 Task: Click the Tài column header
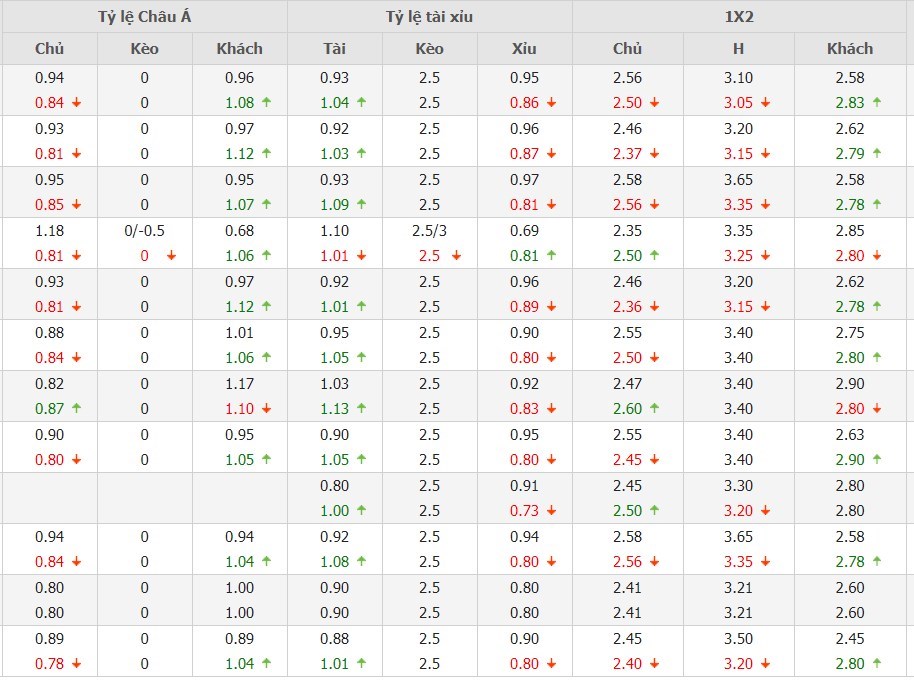point(334,48)
